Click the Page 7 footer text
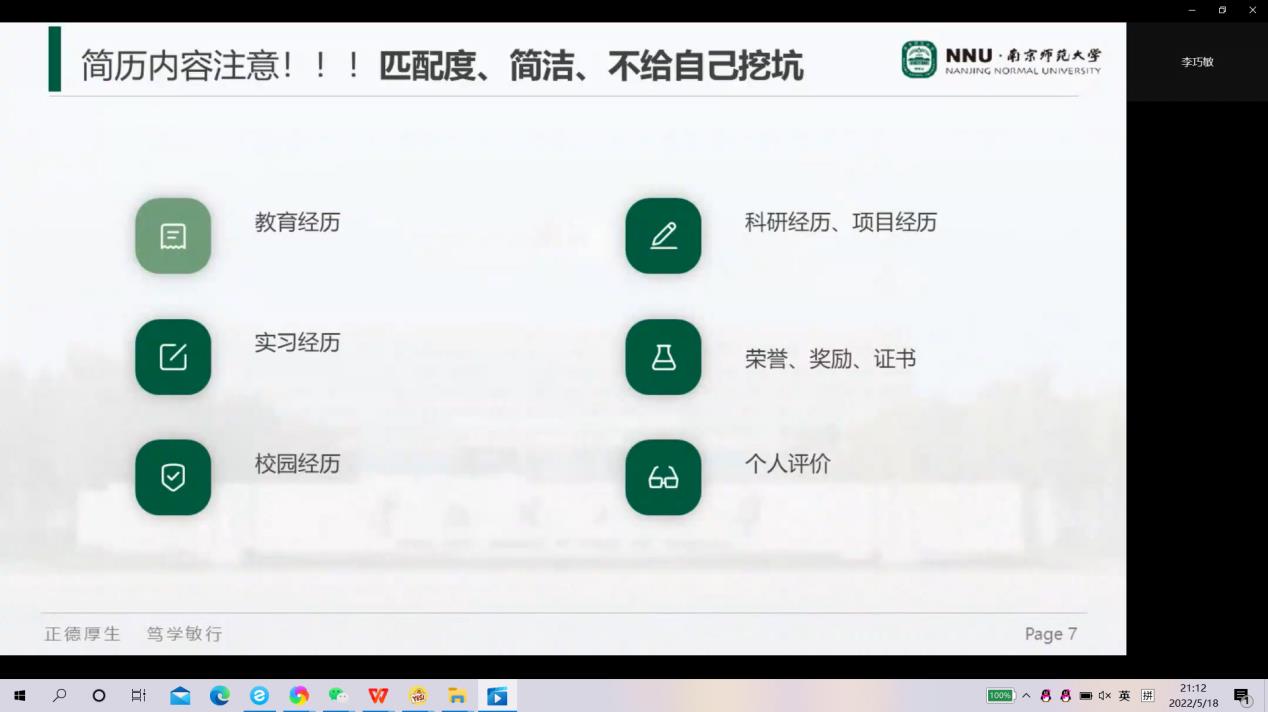The width and height of the screenshot is (1268, 712). pyautogui.click(x=1051, y=634)
